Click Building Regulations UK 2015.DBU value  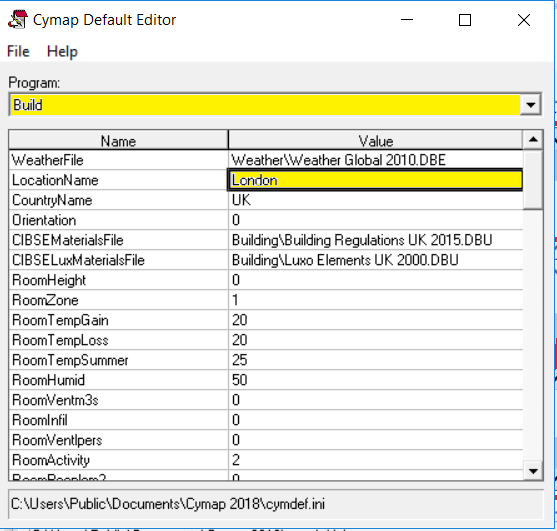click(x=375, y=240)
